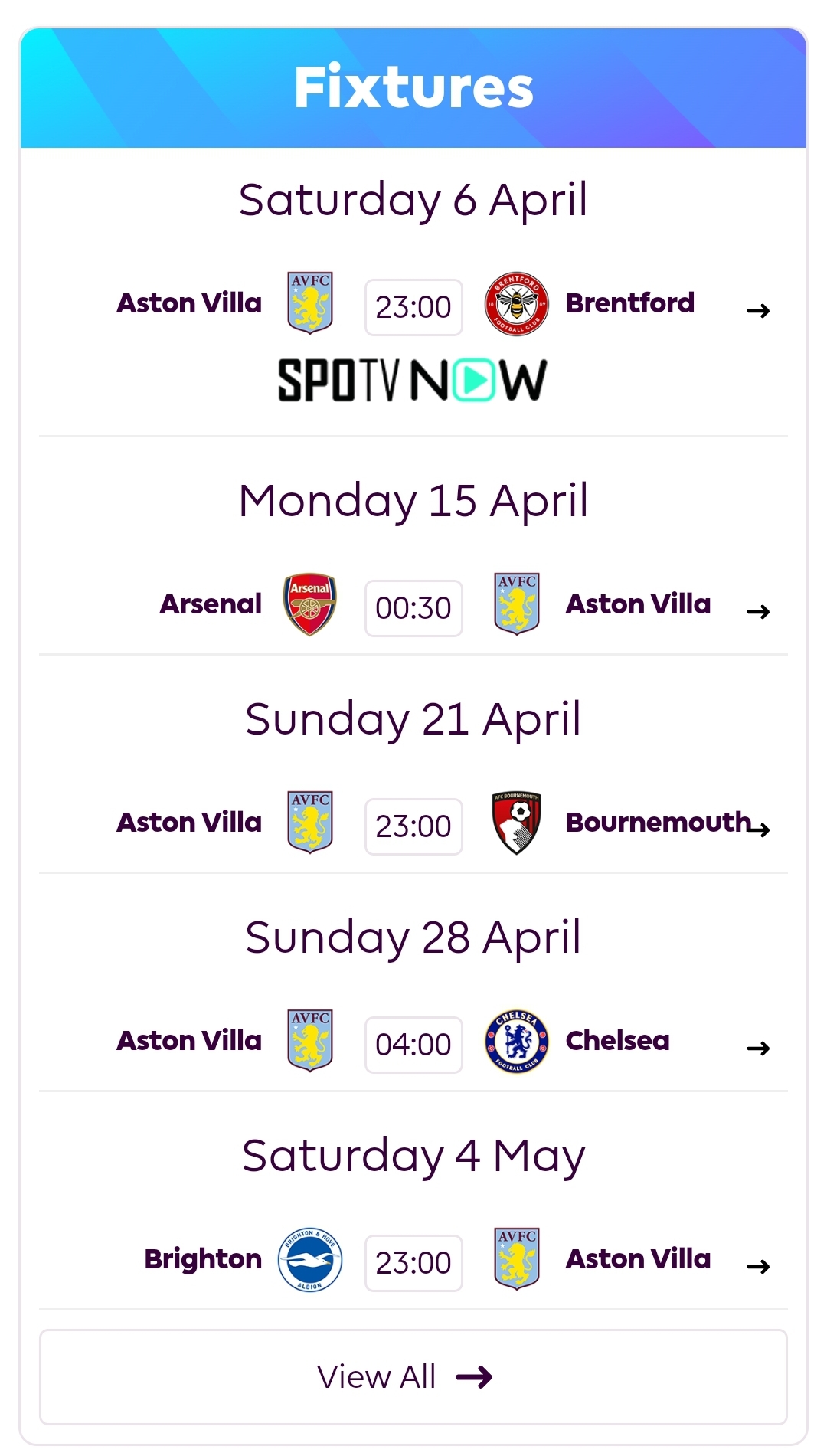This screenshot has width=827, height=1456.
Task: Click the Arsenal club crest
Action: [309, 604]
